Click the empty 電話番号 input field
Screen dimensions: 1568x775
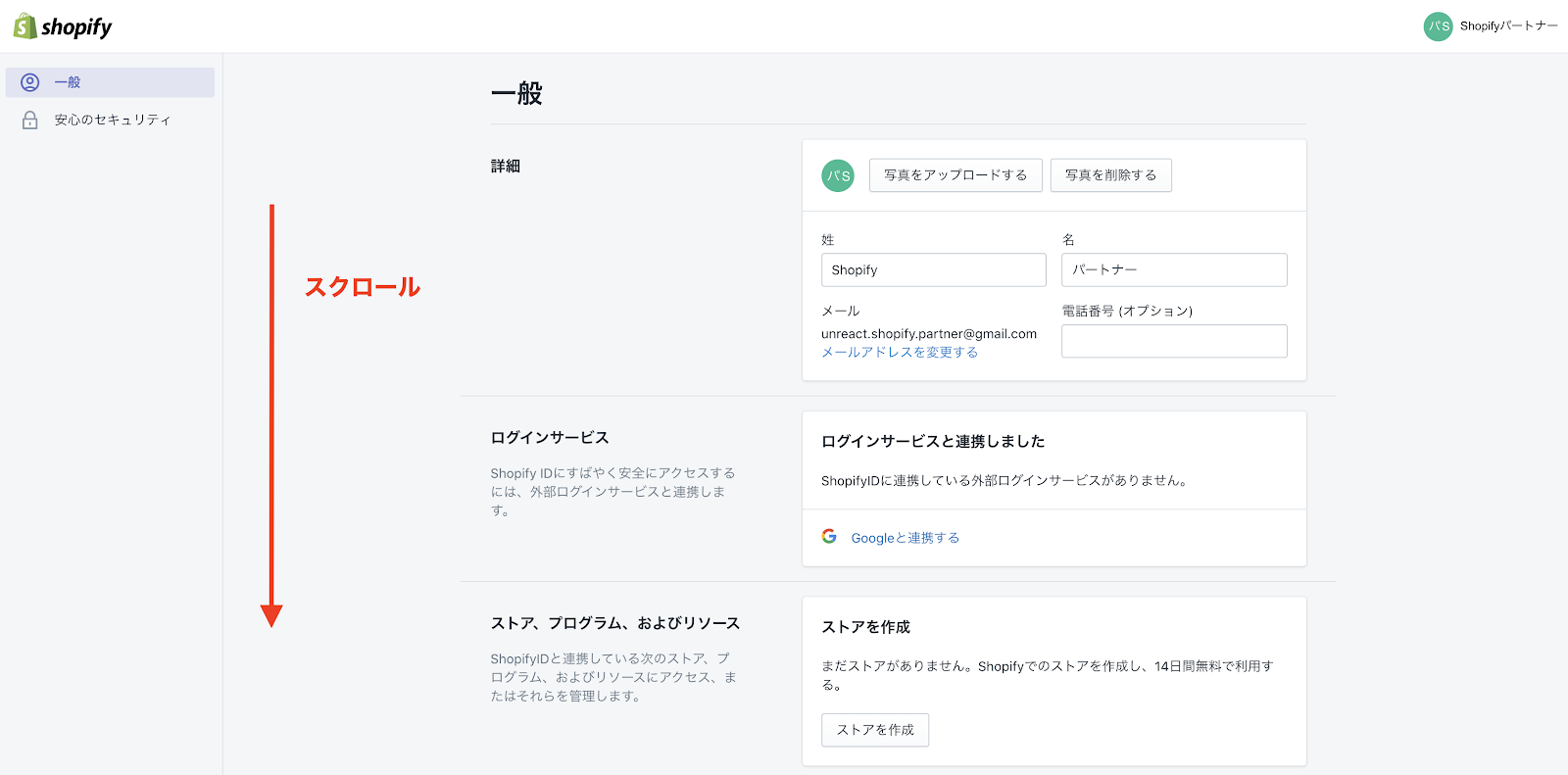pos(1173,341)
